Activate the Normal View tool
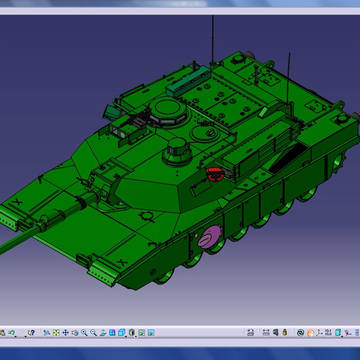The width and height of the screenshot is (360, 360). [103, 332]
